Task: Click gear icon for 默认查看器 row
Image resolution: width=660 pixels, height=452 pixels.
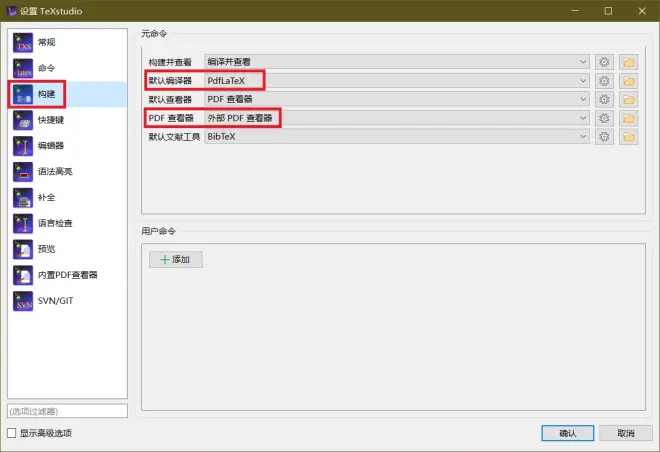Action: coord(604,99)
